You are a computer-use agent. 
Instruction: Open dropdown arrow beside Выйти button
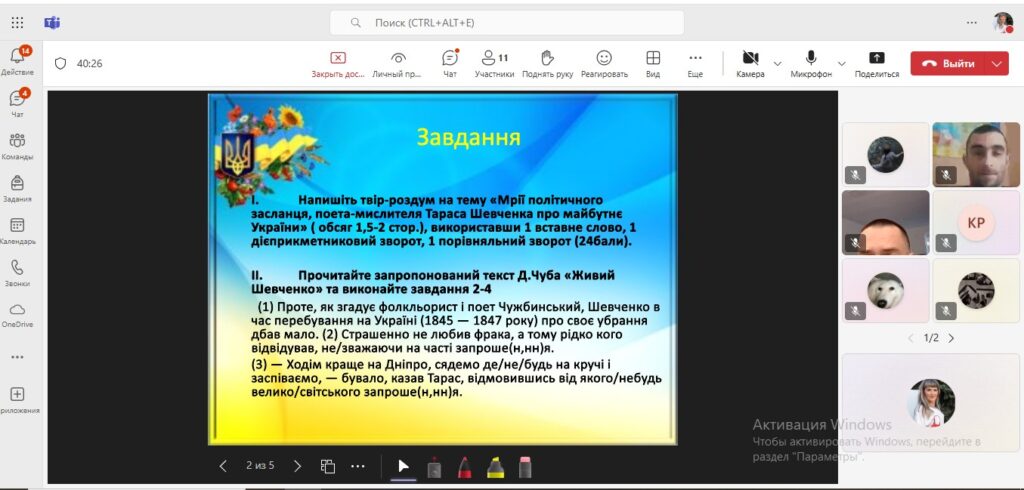coord(996,63)
